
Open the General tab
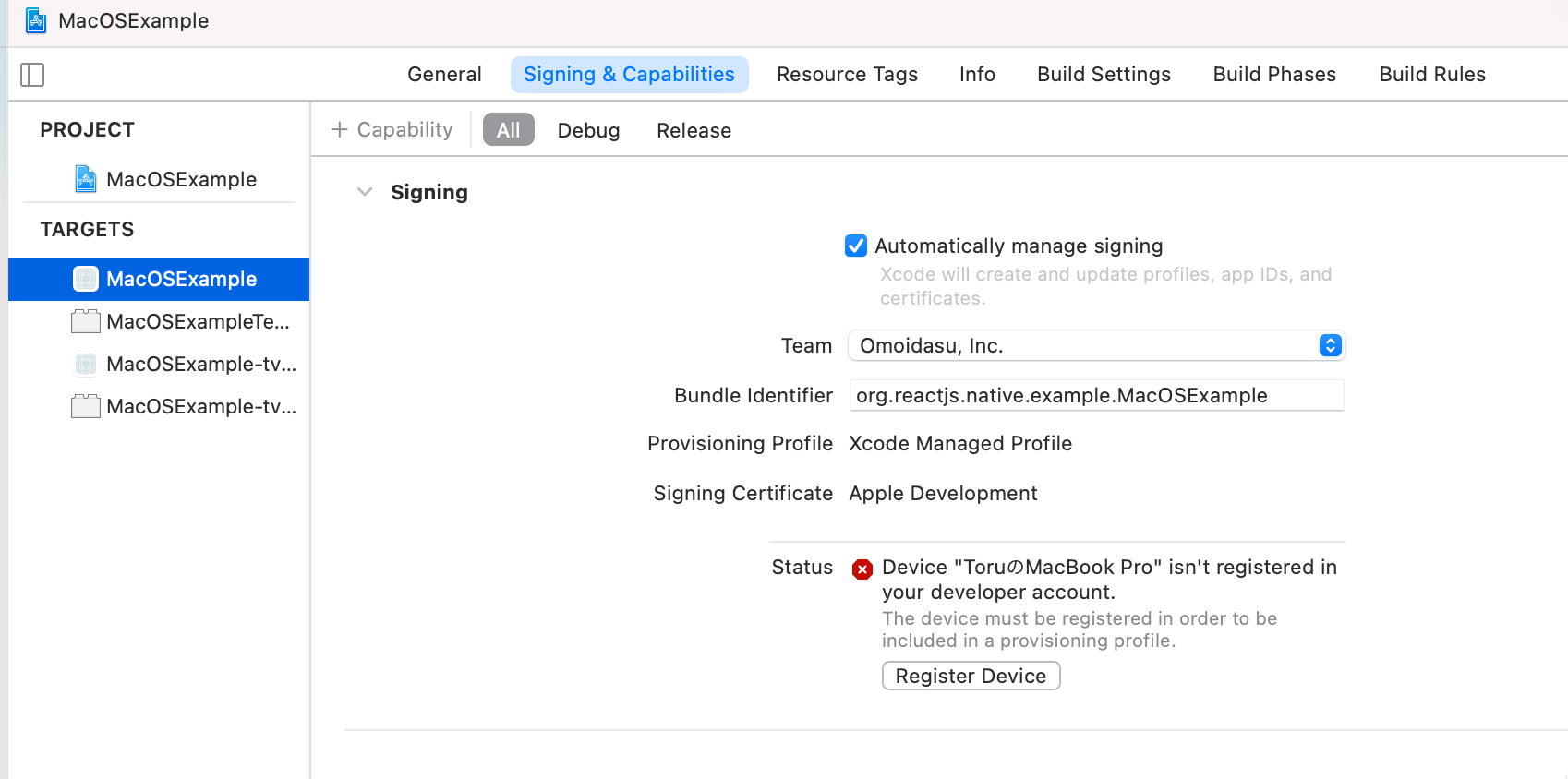444,75
